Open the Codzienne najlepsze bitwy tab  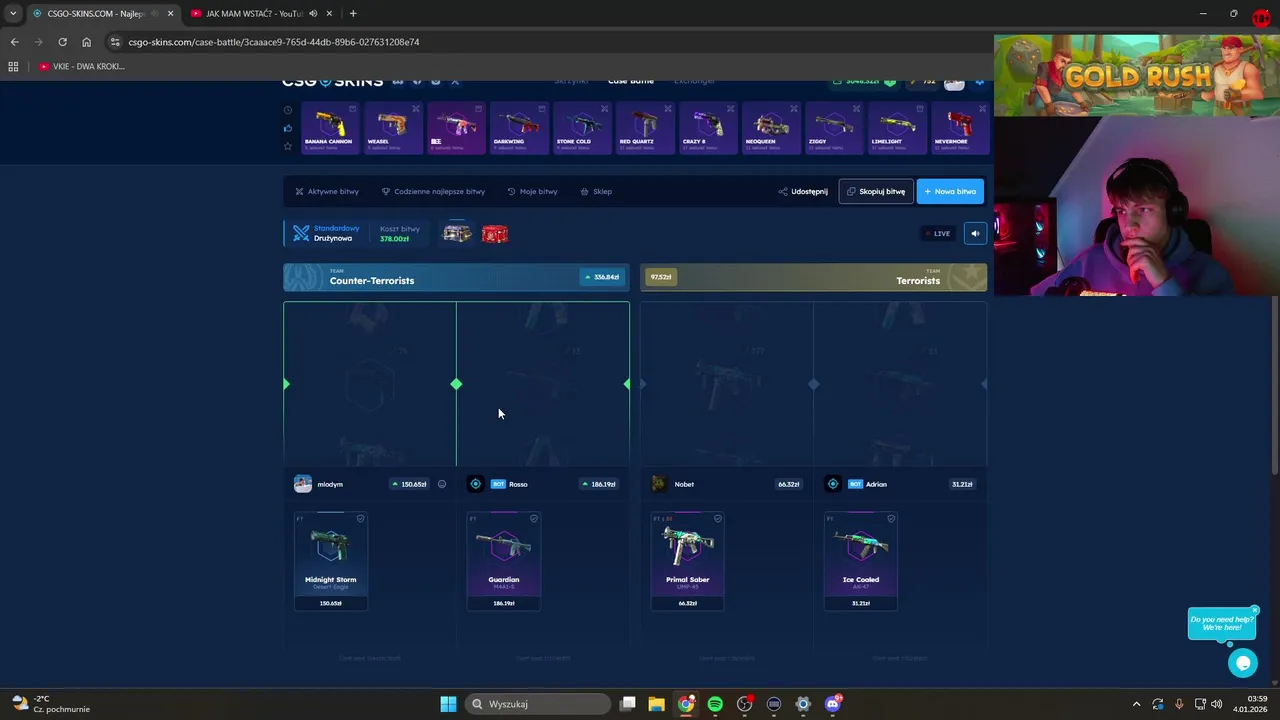pyautogui.click(x=433, y=191)
